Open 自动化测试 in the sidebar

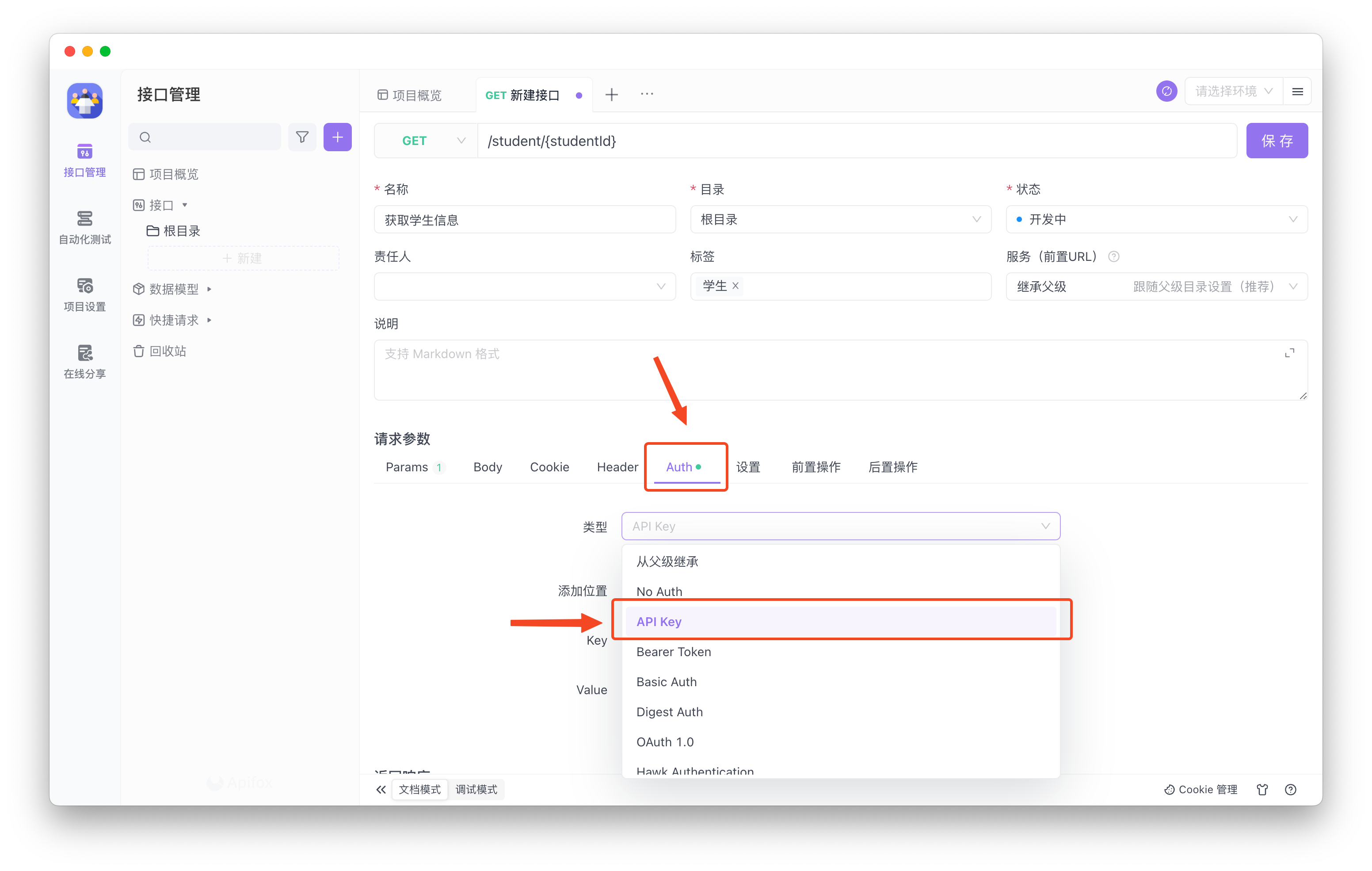click(85, 227)
